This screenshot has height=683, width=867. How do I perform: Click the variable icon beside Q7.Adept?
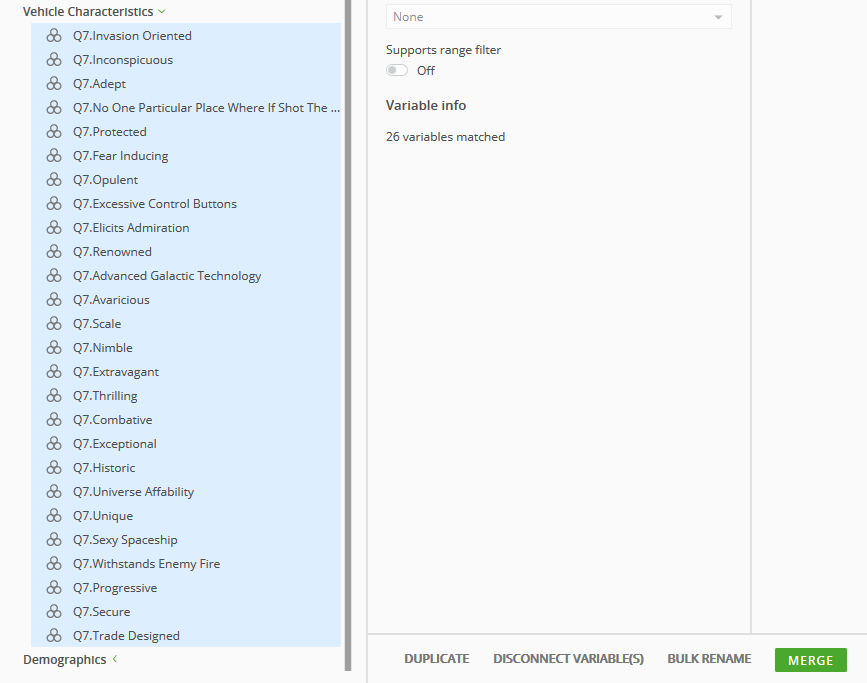click(x=54, y=84)
